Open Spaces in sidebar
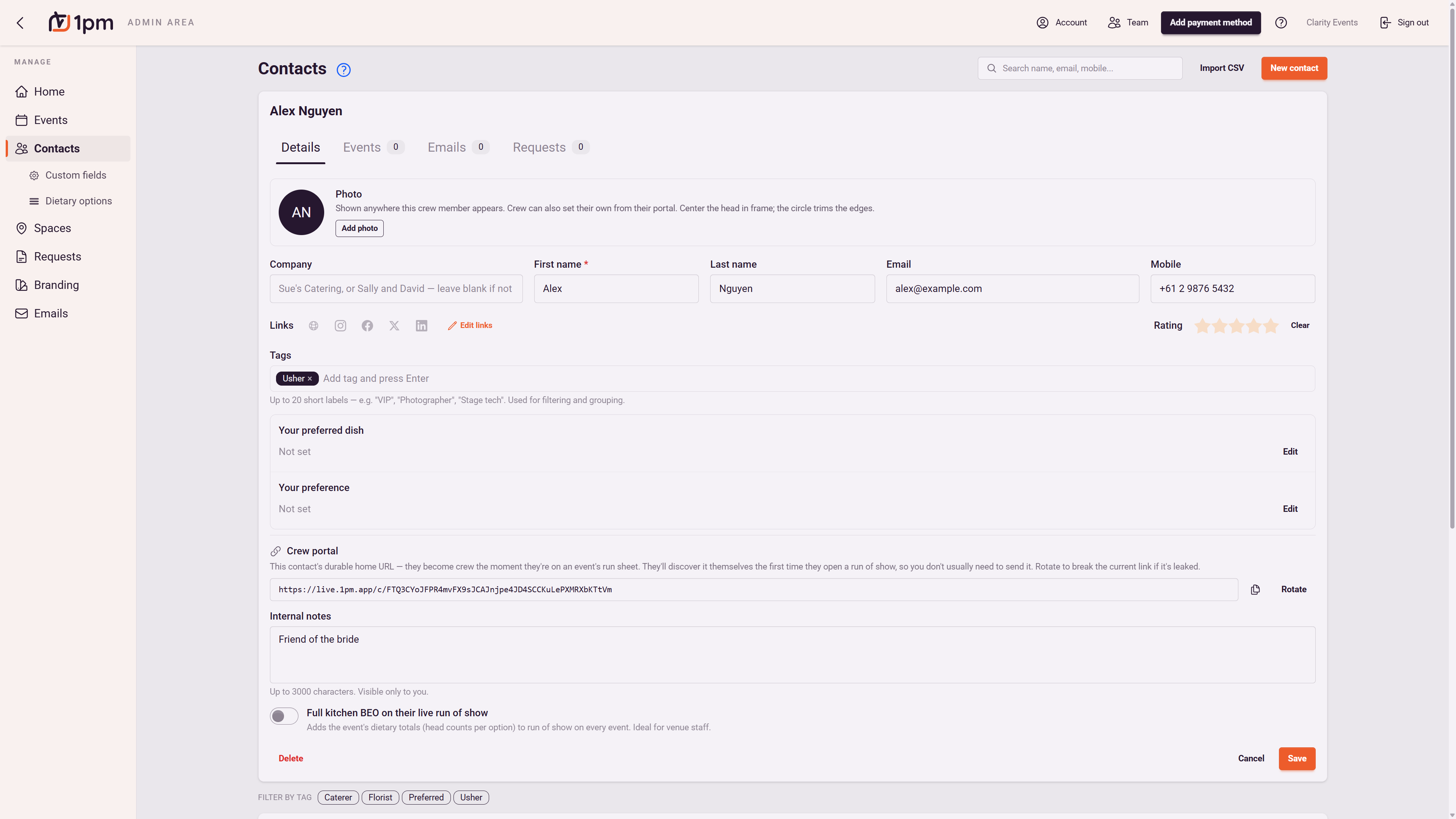 (x=68, y=228)
